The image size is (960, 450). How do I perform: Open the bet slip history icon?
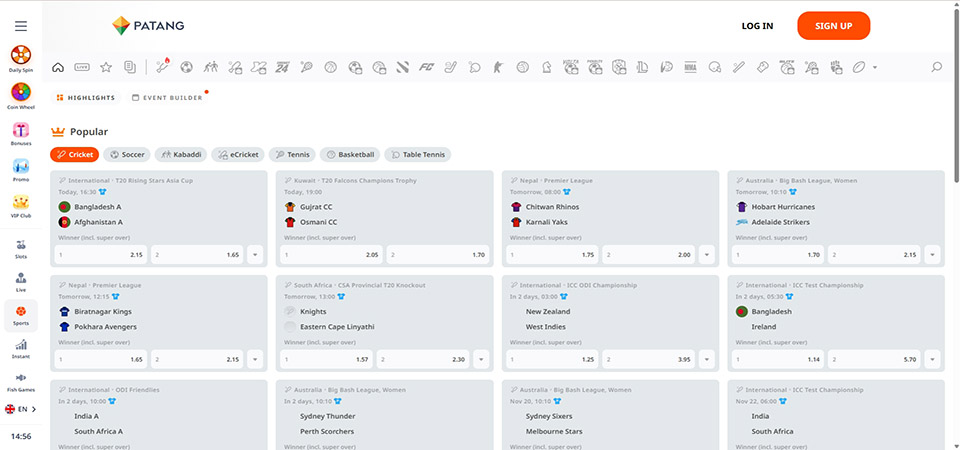click(129, 67)
